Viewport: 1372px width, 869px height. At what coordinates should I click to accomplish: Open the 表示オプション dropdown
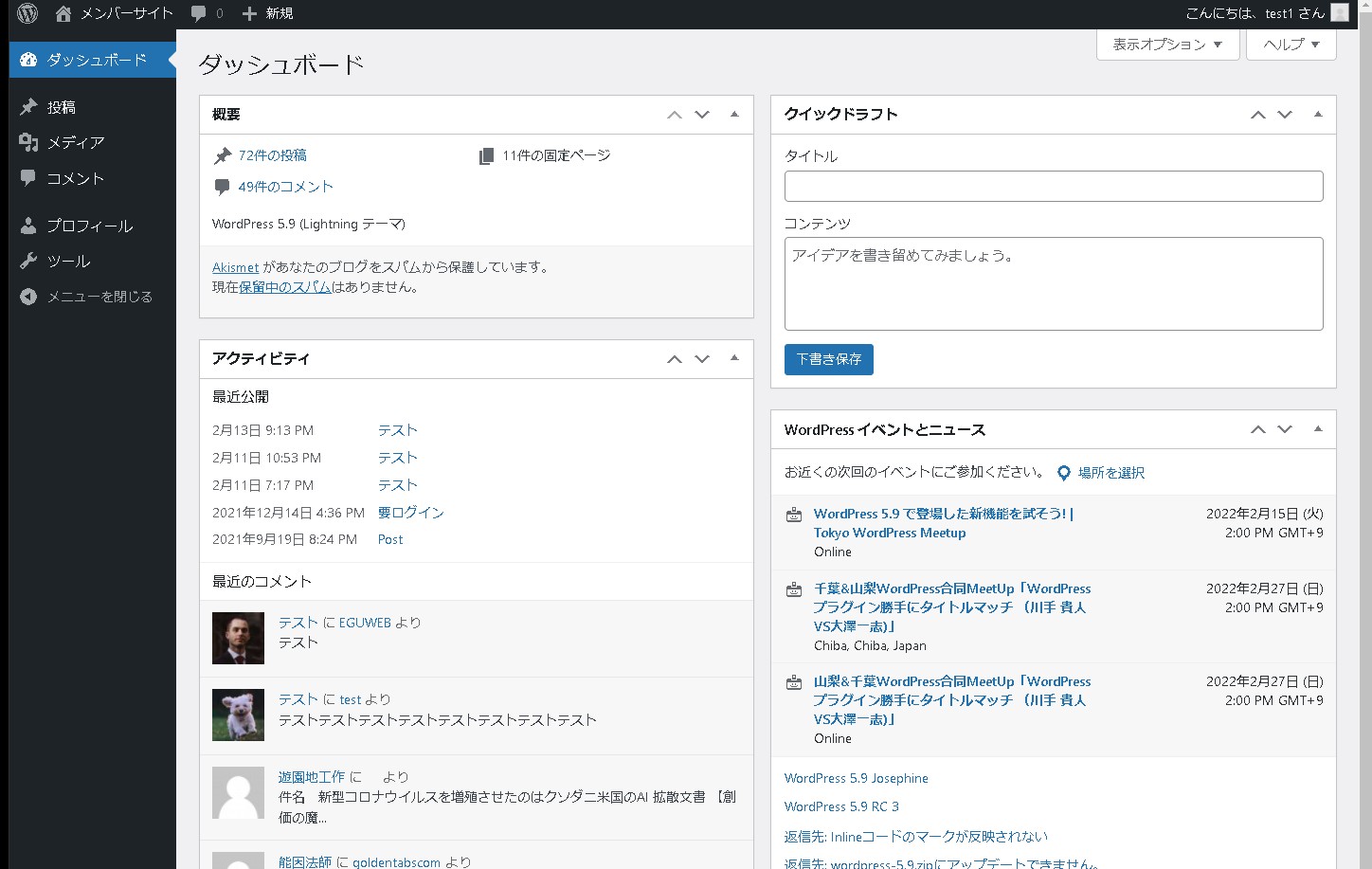[x=1167, y=44]
